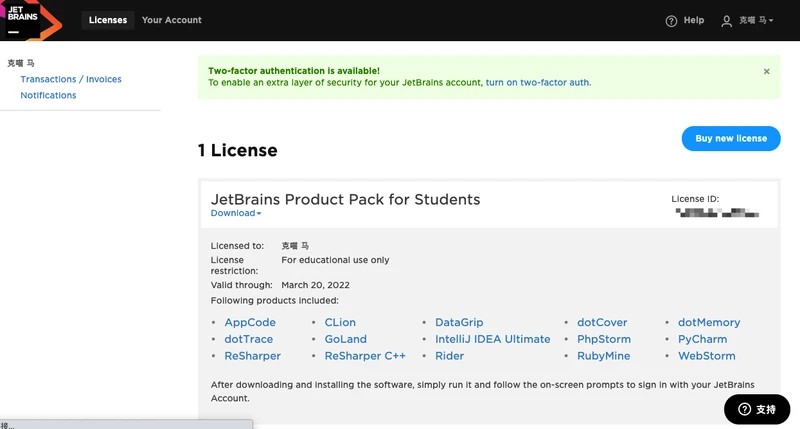Click the blurred License ID value
Viewport: 800px width, 429px height.
[717, 212]
